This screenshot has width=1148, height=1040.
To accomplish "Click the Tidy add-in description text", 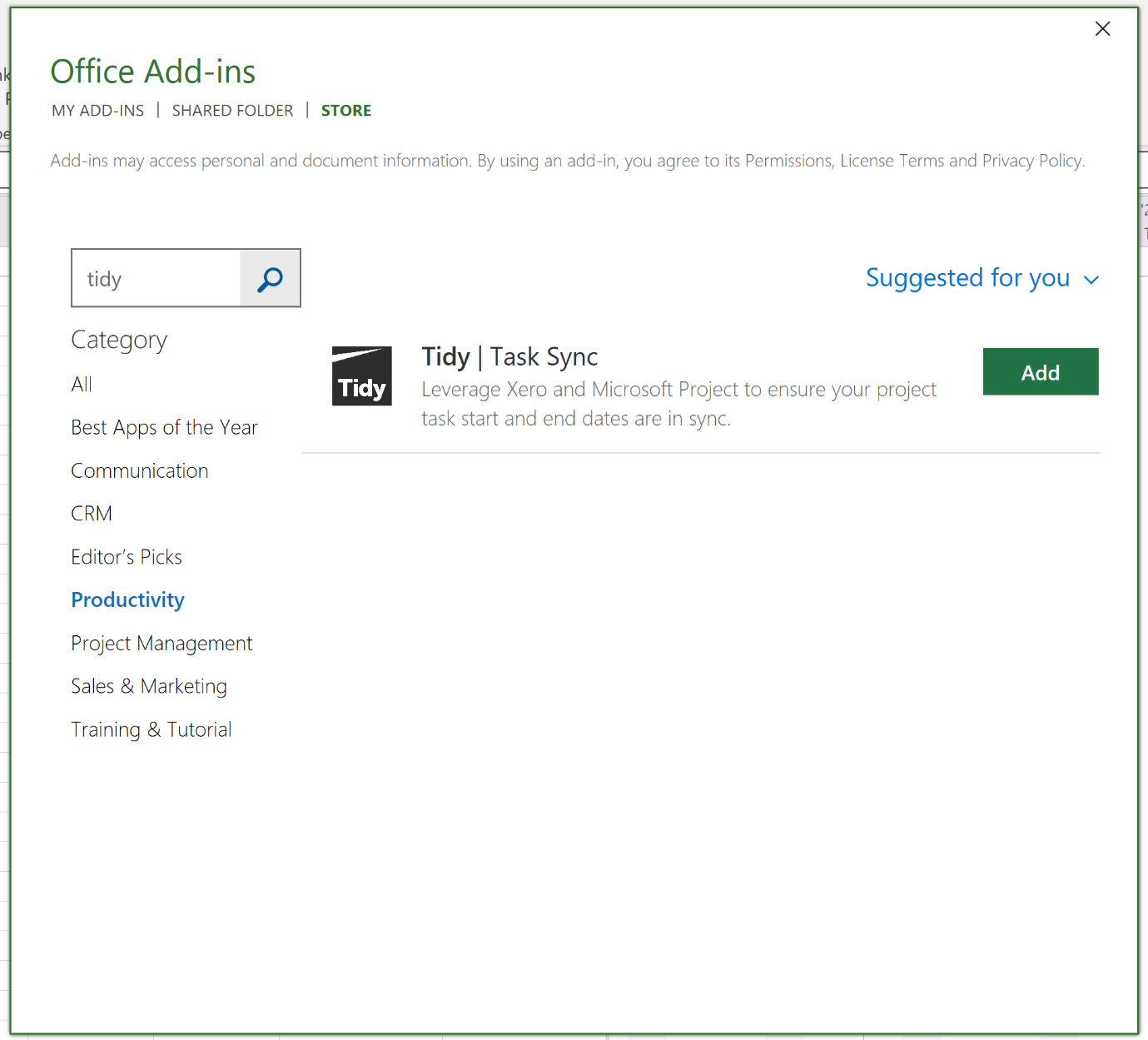I will click(x=679, y=404).
